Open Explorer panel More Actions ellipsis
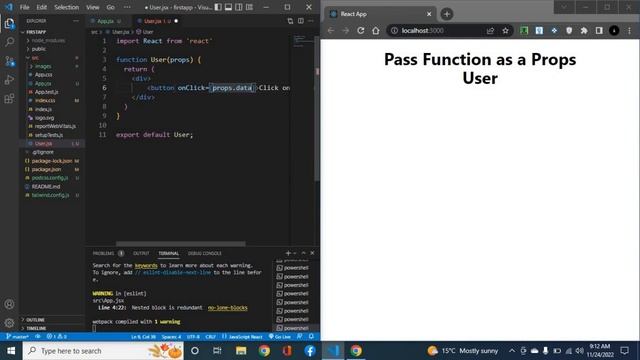Screen dimensions: 640x360 coord(76,21)
